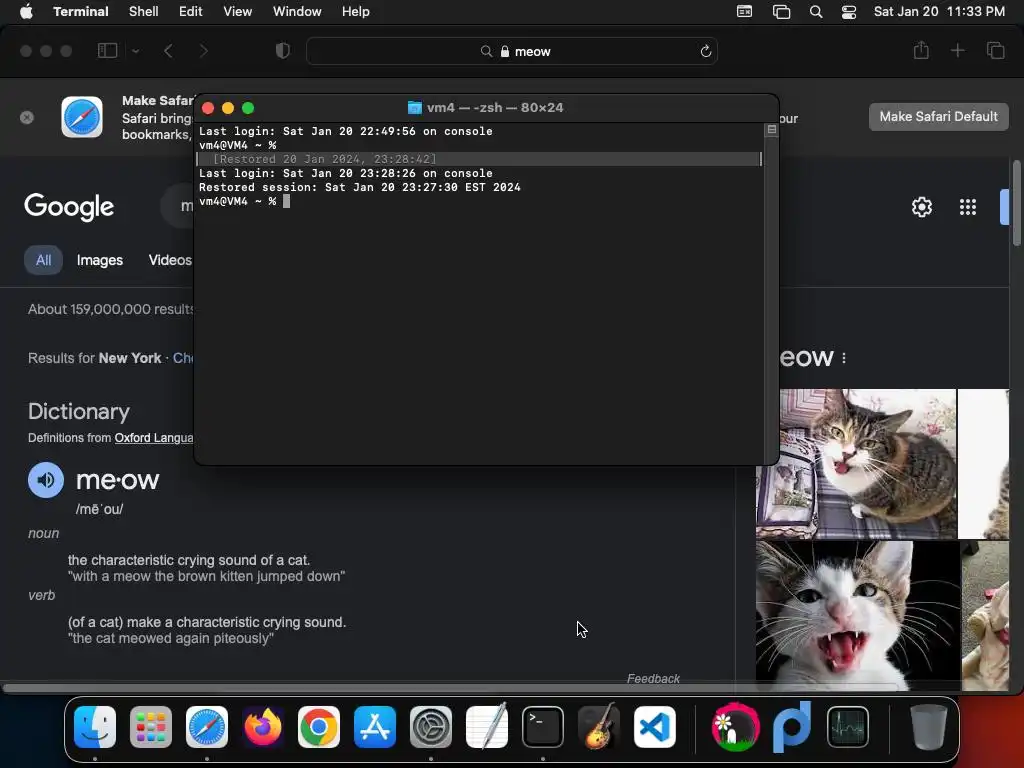1024x768 pixels.
Task: Open Spotlight search in menu bar
Action: pyautogui.click(x=816, y=12)
